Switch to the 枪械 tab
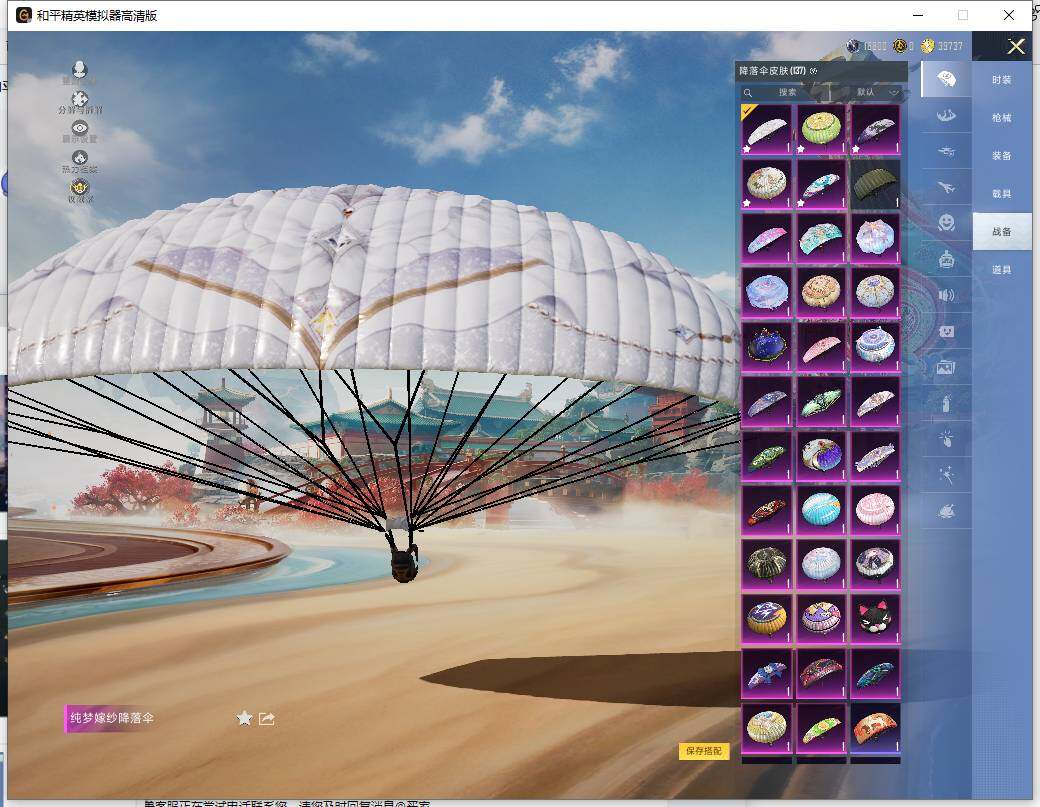The image size is (1040, 807). coord(1002,117)
